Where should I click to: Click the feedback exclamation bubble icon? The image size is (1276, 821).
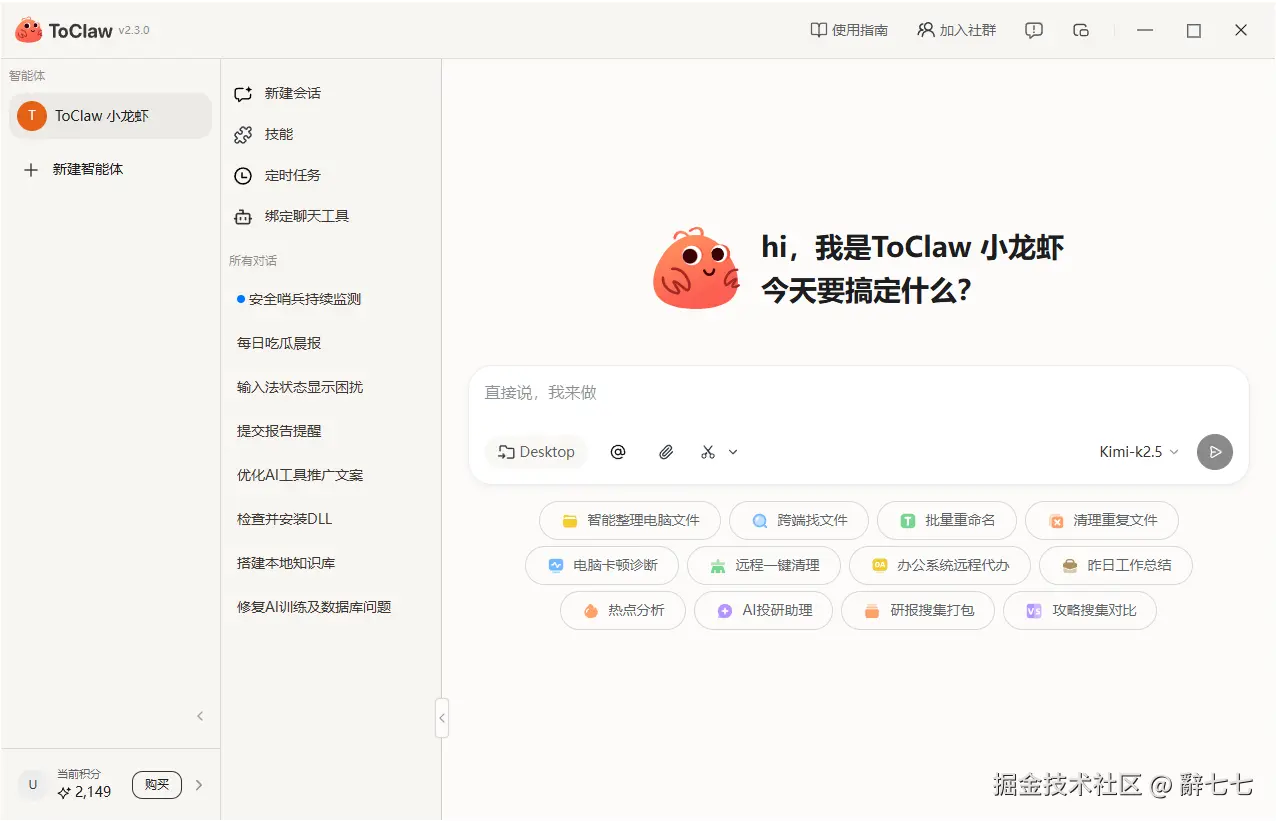(x=1034, y=30)
